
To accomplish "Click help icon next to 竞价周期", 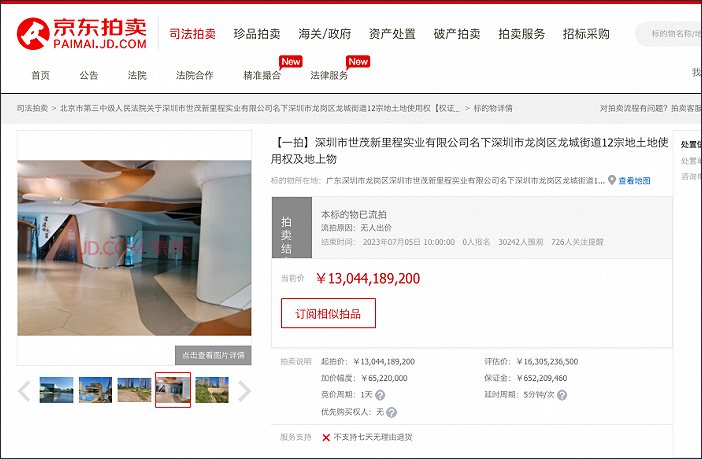I will pyautogui.click(x=380, y=395).
